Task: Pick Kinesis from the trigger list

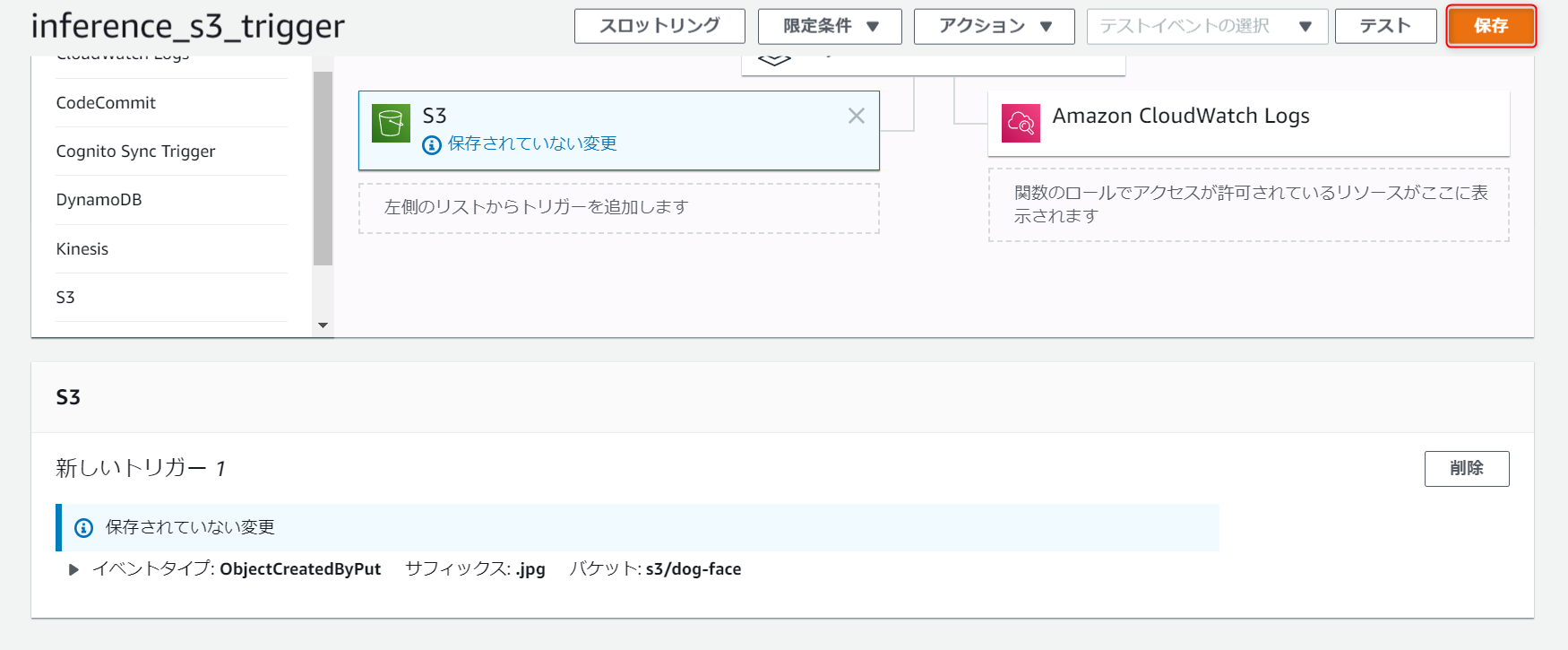Action: tap(82, 249)
